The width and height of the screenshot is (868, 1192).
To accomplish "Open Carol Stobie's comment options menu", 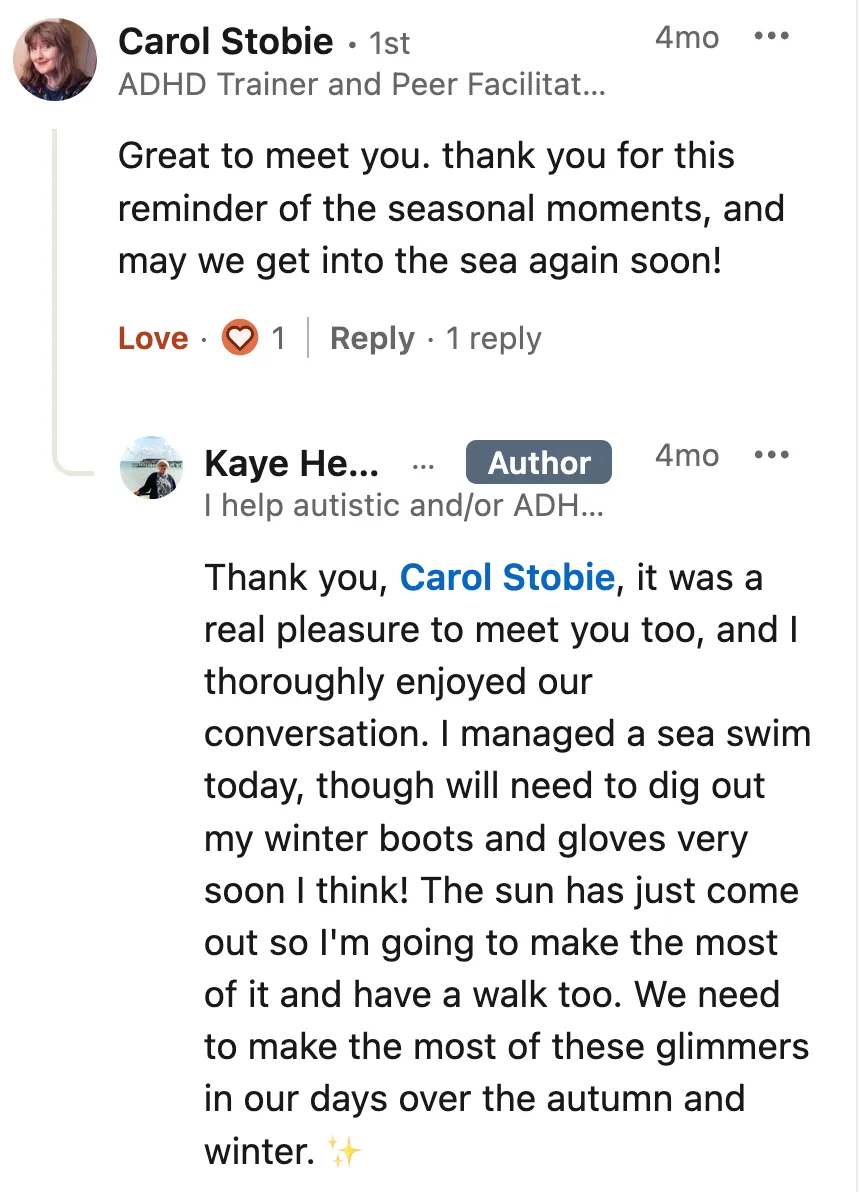I will [771, 38].
